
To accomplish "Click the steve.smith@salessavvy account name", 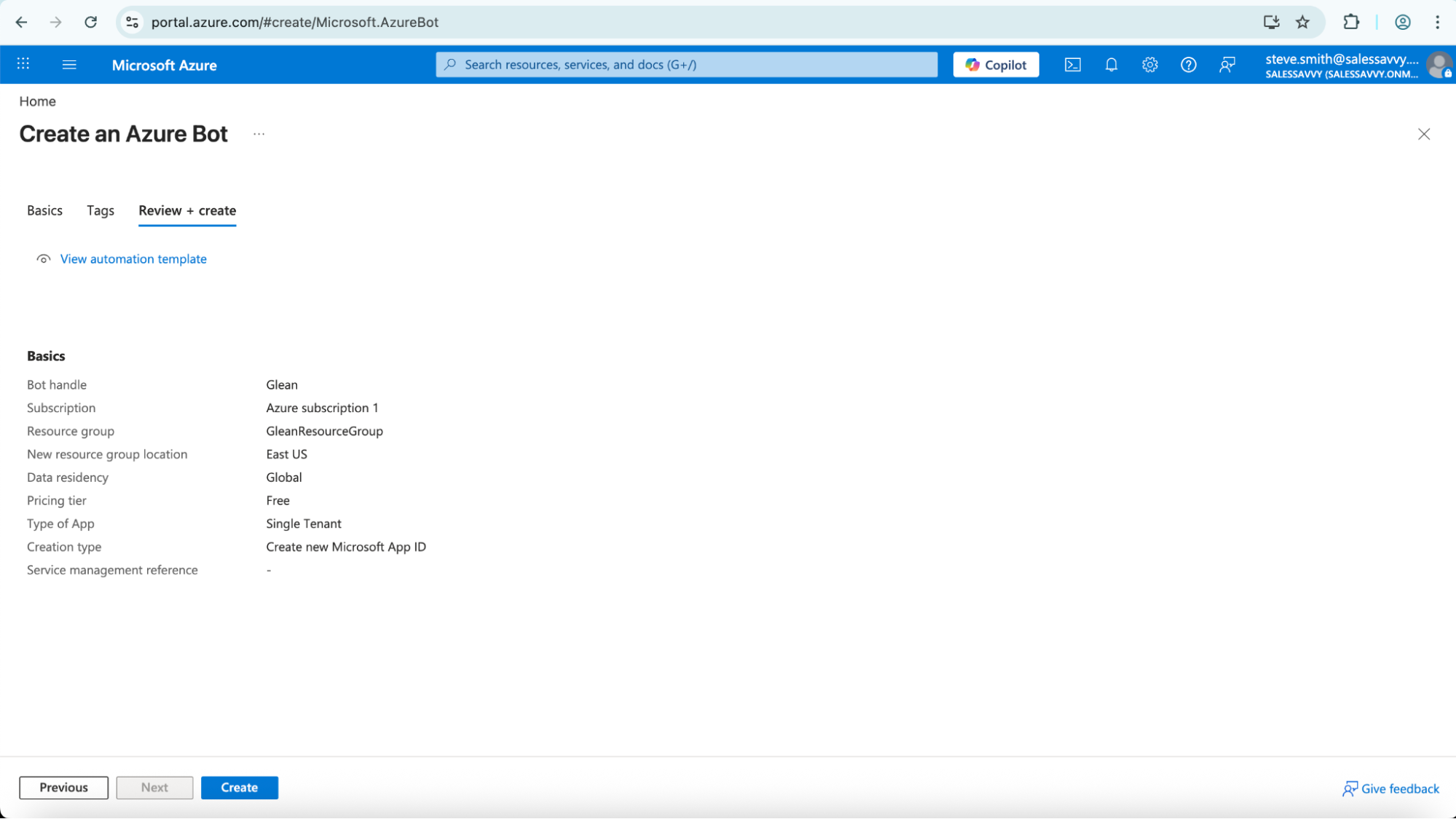I will pos(1342,60).
